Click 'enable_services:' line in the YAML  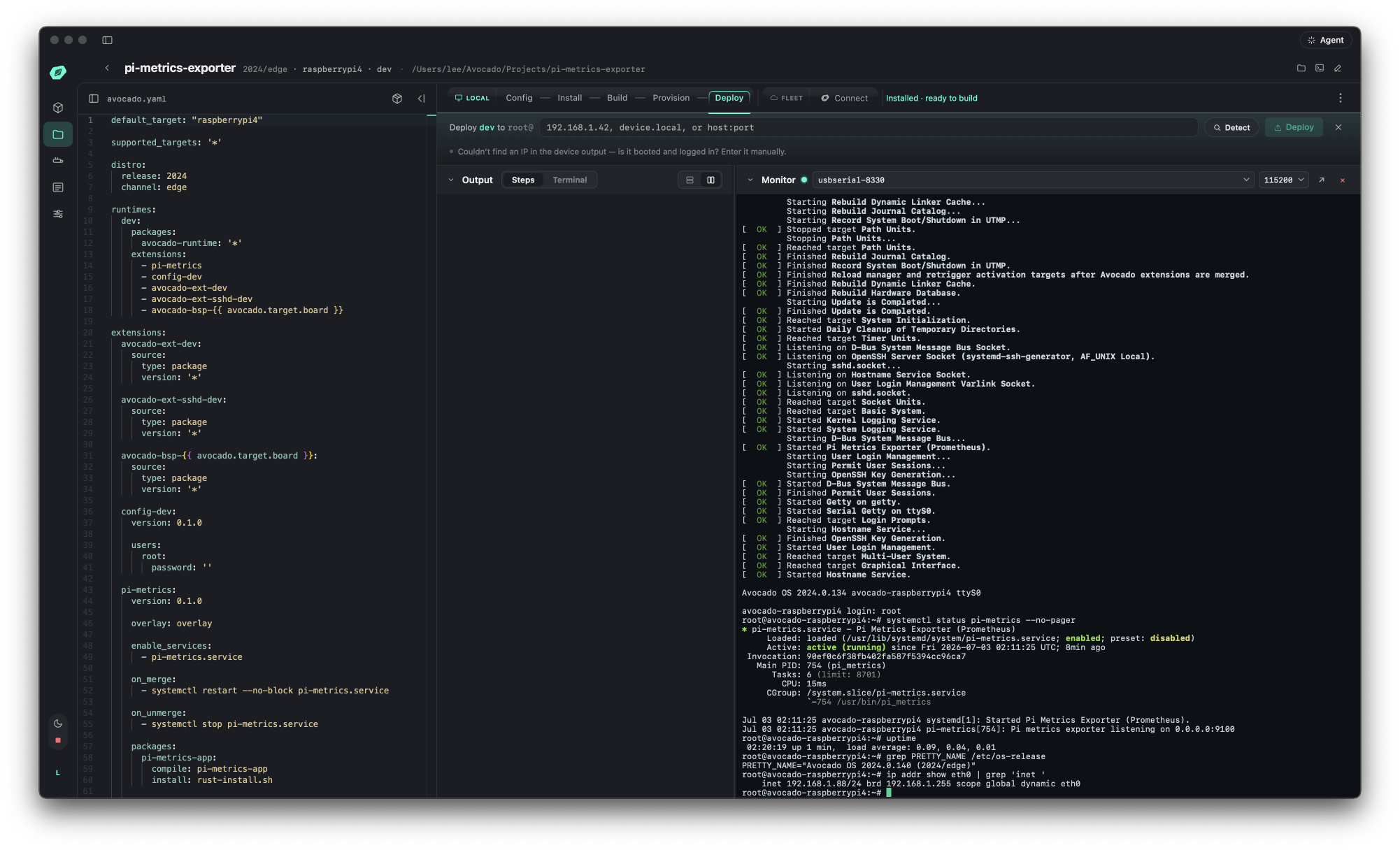(171, 646)
